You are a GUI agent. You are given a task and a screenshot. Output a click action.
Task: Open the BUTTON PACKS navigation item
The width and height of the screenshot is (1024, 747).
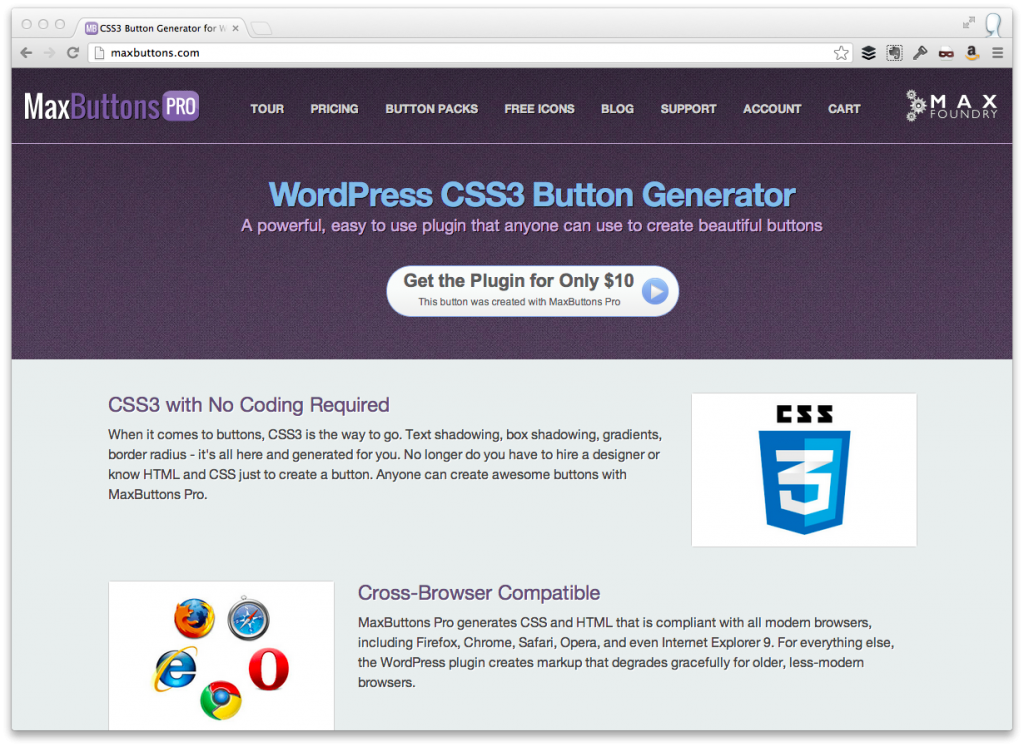[x=432, y=109]
